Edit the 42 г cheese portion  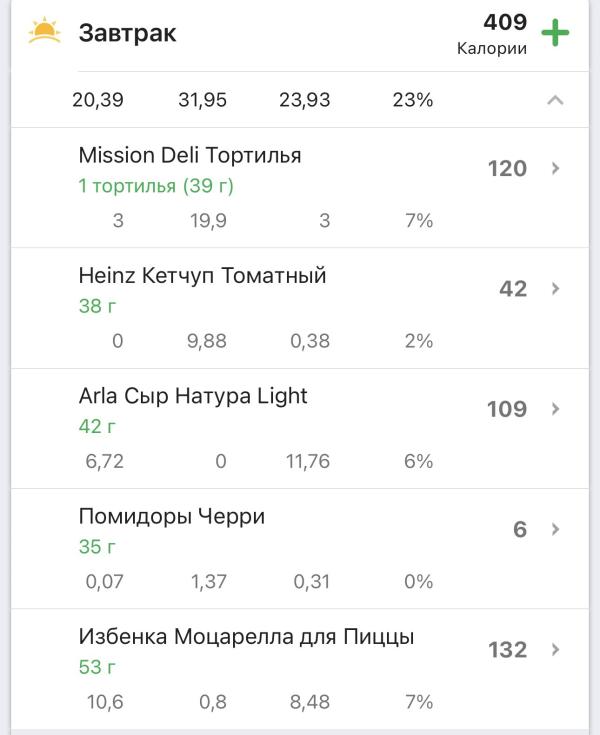[97, 427]
